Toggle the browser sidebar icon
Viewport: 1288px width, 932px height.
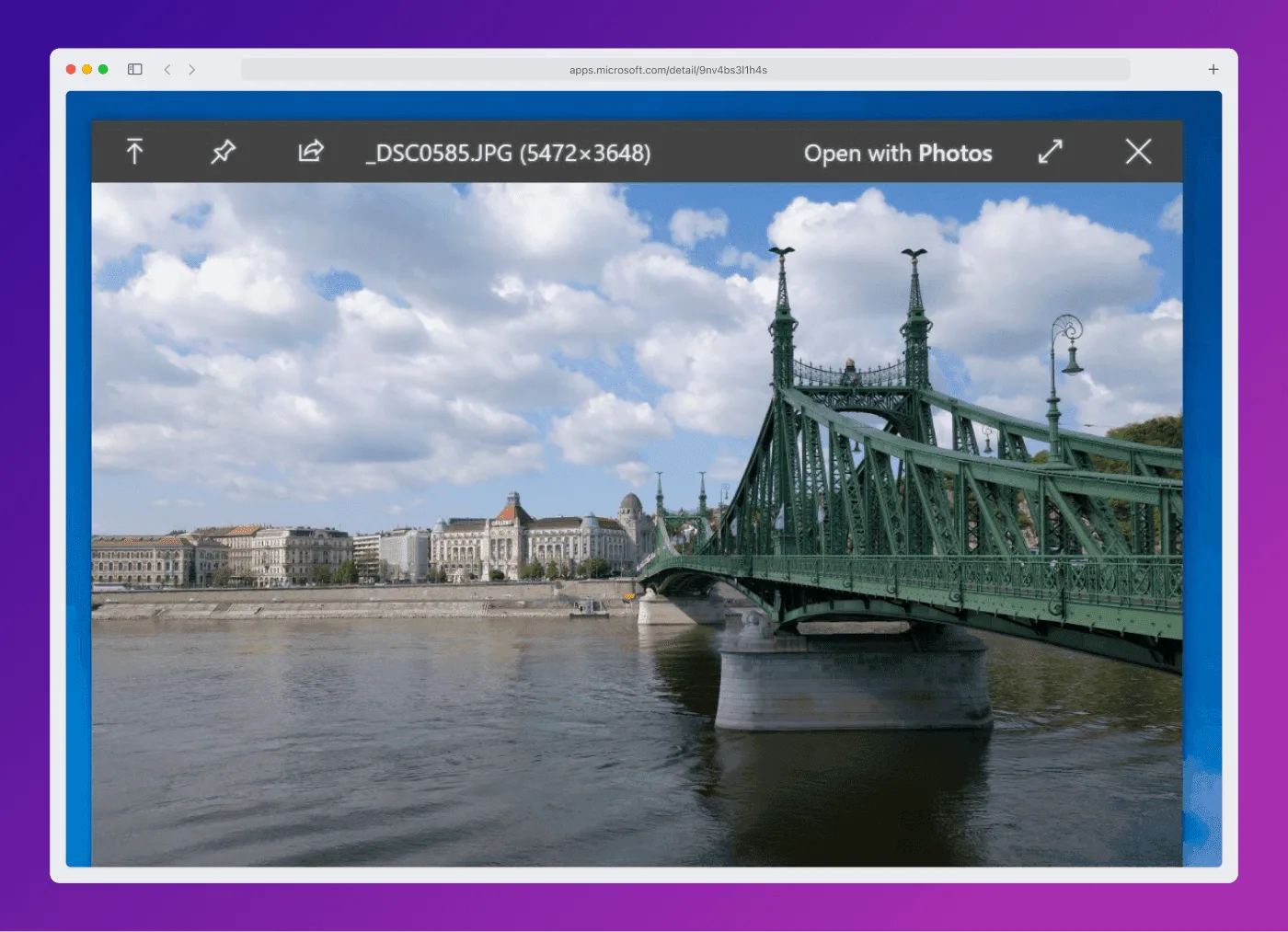[135, 69]
